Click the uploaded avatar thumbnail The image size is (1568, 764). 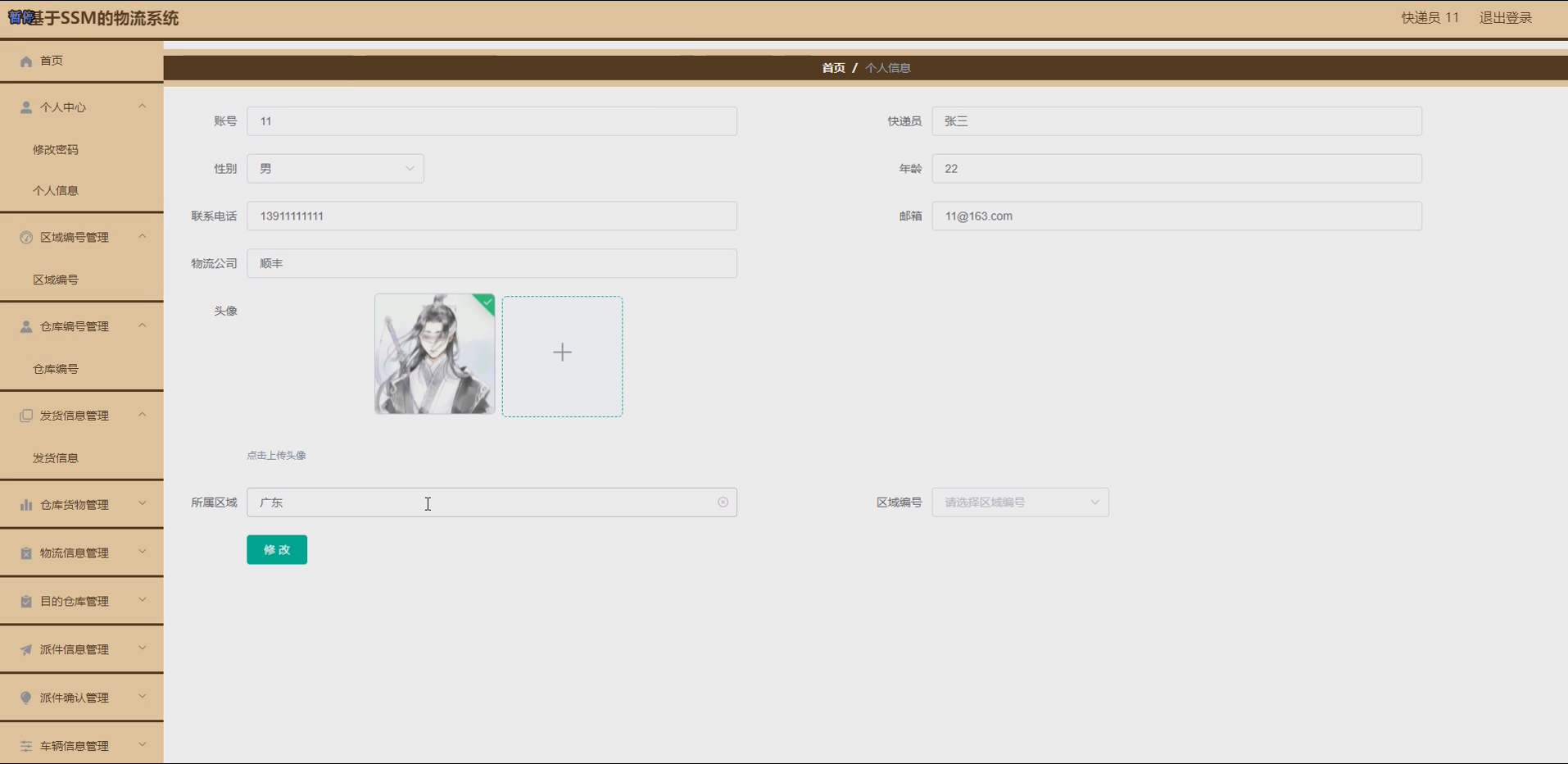(x=434, y=354)
